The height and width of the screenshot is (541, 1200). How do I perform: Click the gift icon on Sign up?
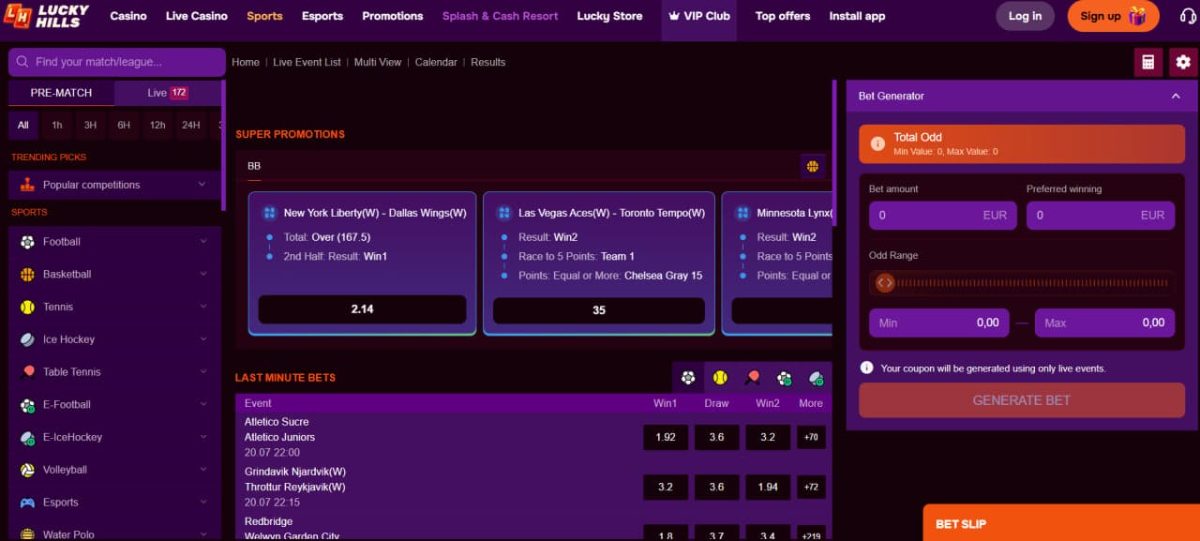[1138, 16]
